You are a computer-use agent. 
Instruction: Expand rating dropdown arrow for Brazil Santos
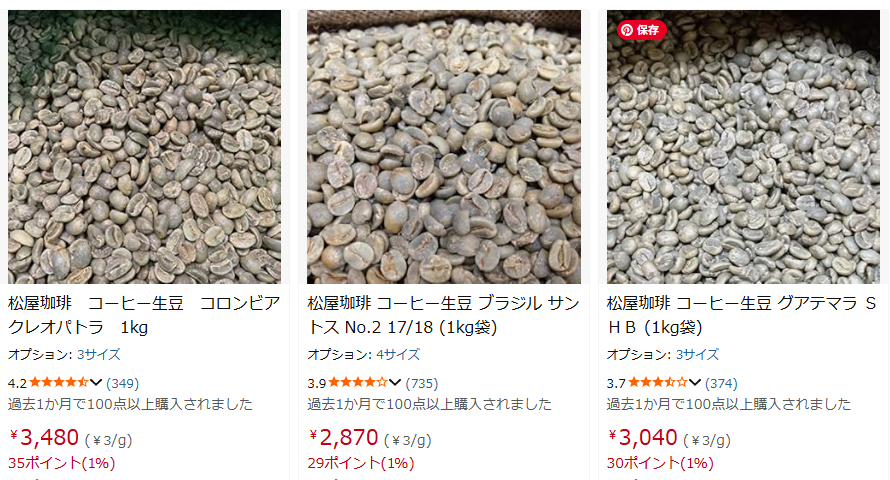395,382
